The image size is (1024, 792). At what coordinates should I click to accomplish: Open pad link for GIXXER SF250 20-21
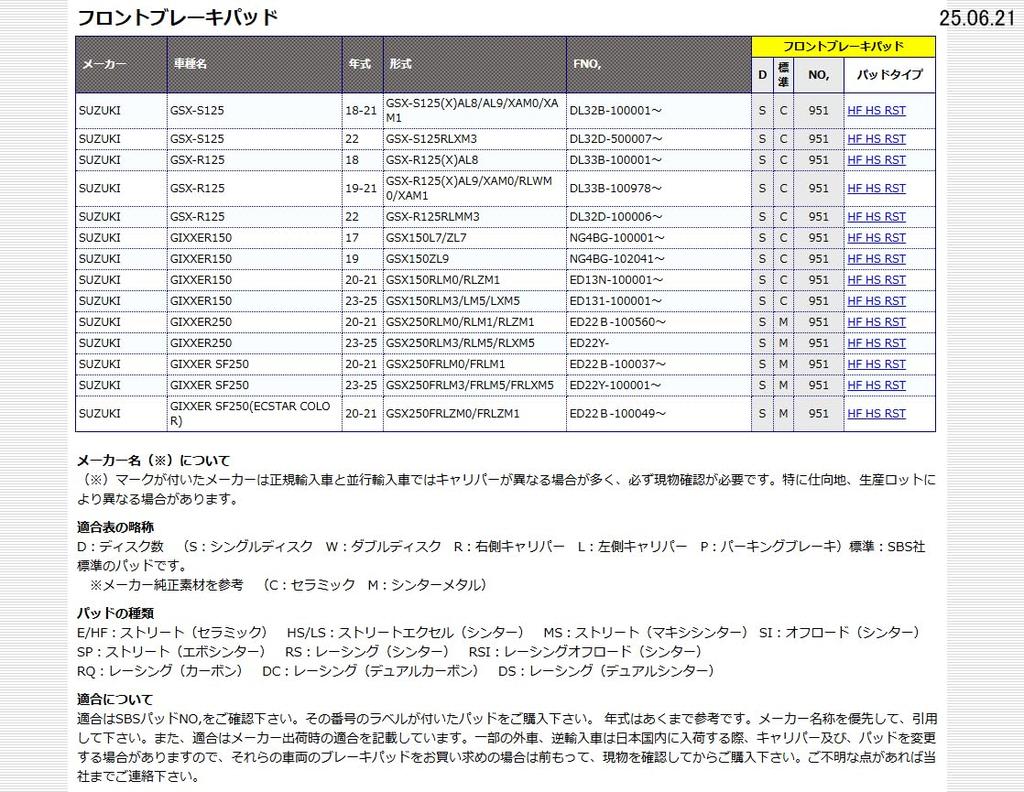(x=876, y=364)
